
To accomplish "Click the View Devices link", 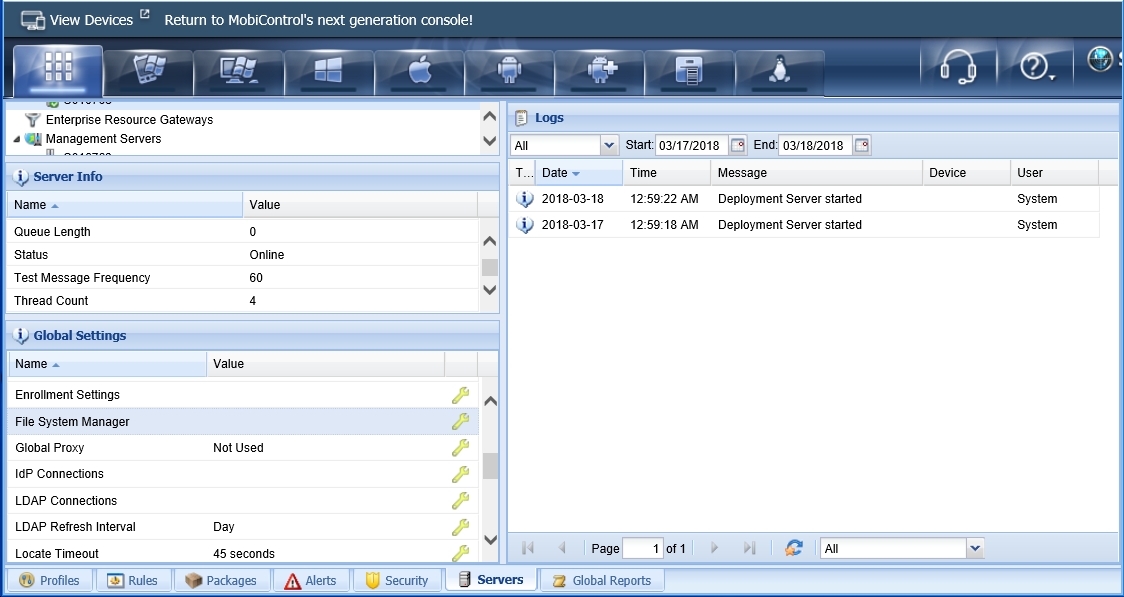I will [x=90, y=20].
